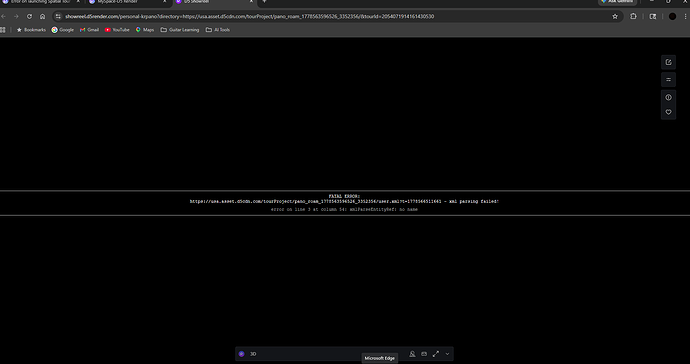The width and height of the screenshot is (690, 364).
Task: Open the YouTube bookmark
Action: pyautogui.click(x=117, y=30)
